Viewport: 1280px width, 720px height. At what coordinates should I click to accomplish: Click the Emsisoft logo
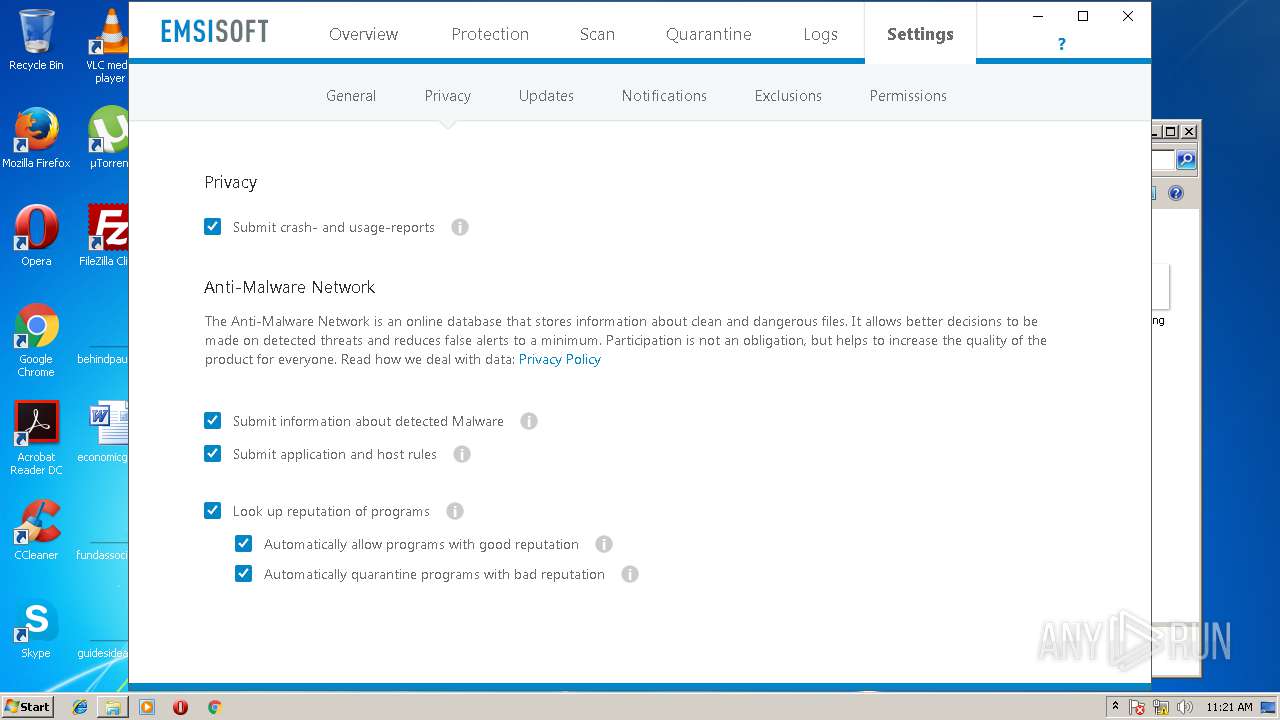pos(215,32)
